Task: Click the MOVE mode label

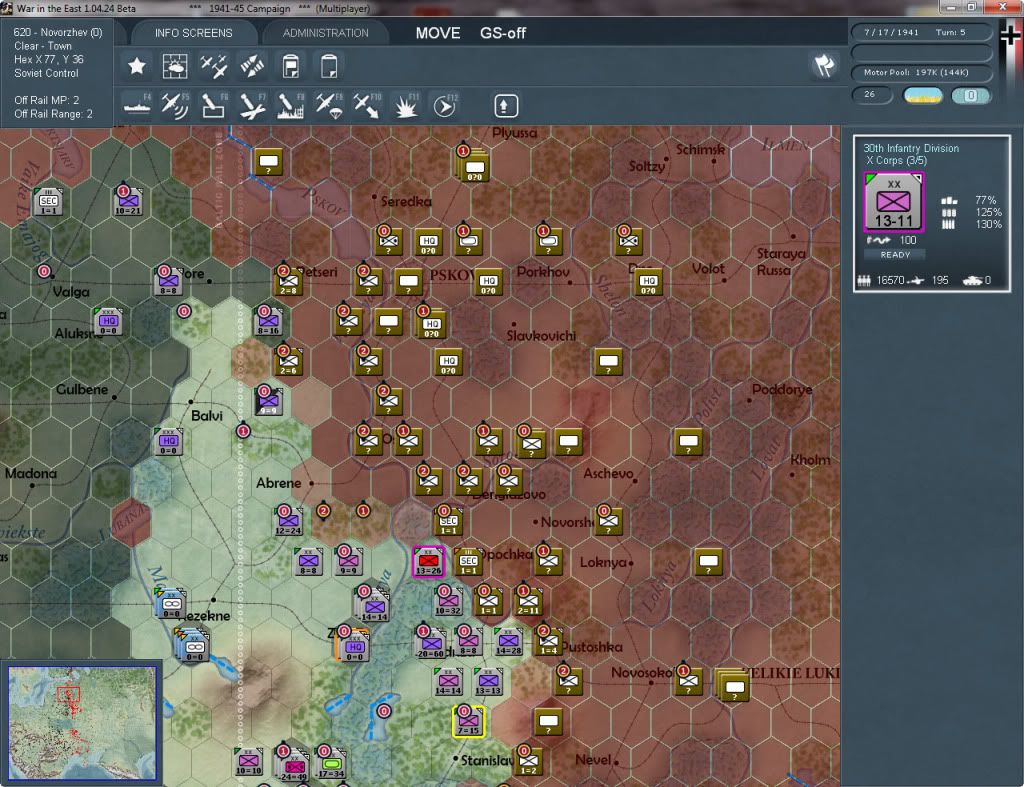Action: (438, 33)
